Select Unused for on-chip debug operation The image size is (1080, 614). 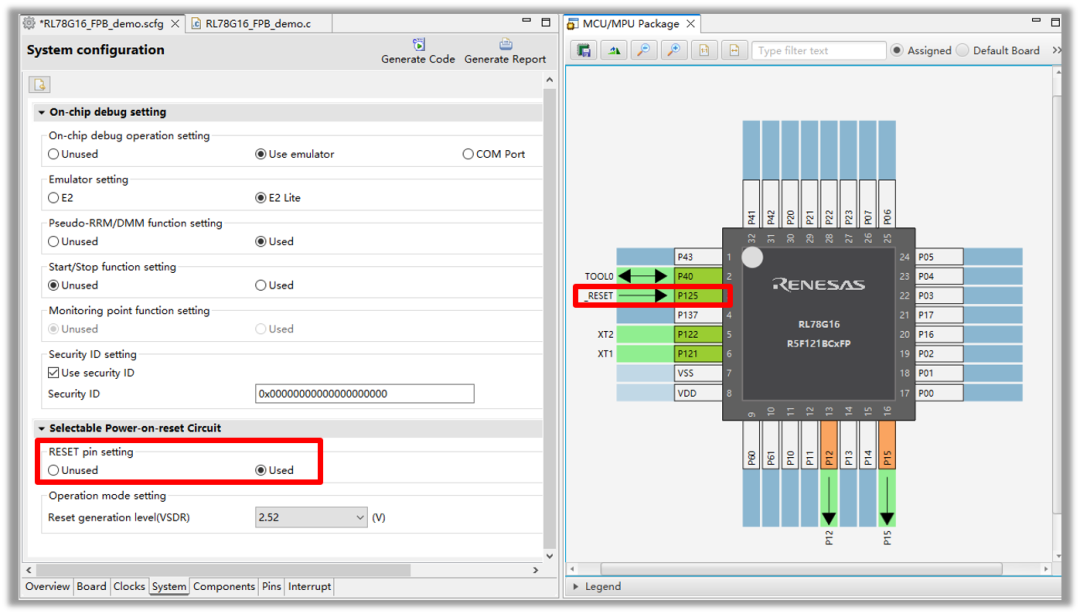[54, 154]
